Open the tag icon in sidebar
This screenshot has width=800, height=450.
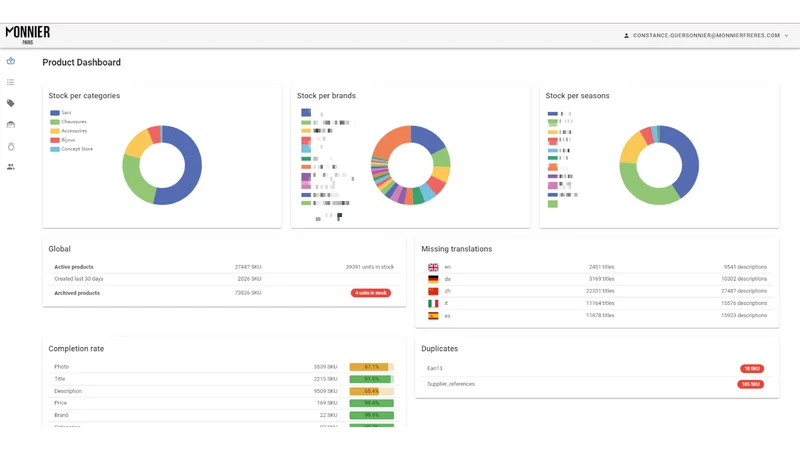pos(11,103)
